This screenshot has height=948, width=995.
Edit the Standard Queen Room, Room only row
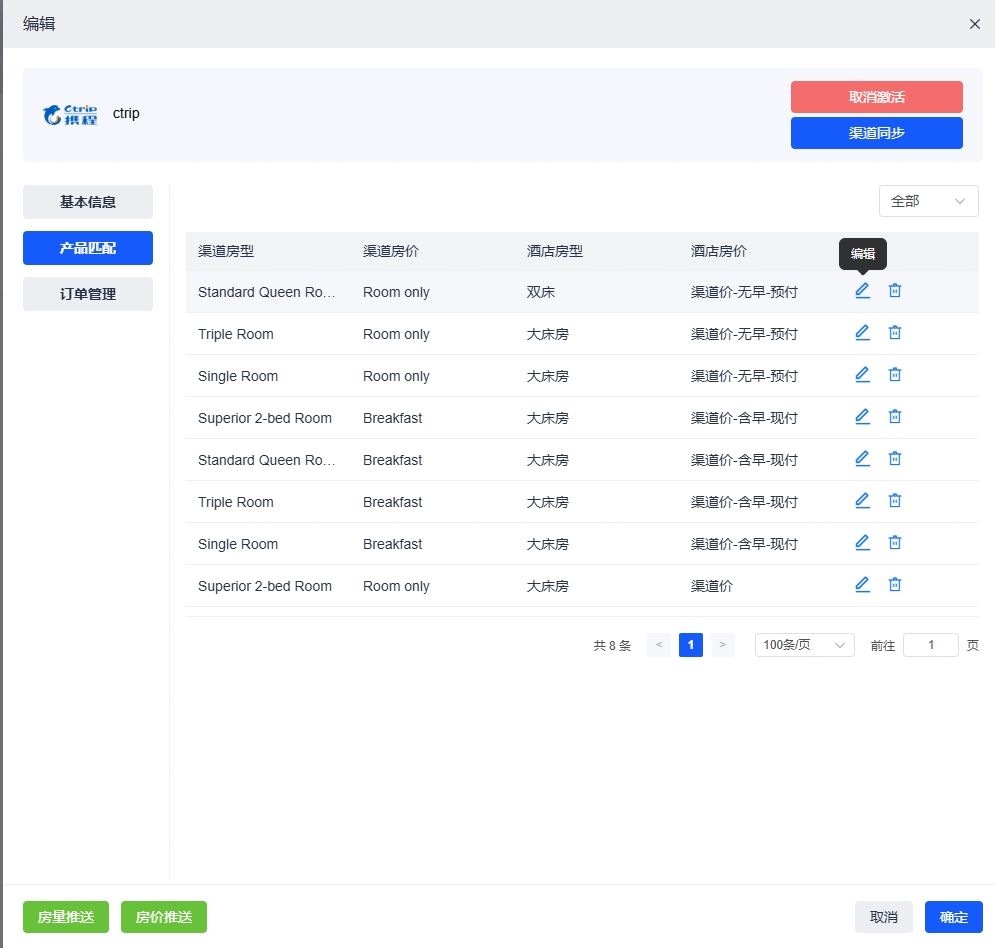tap(862, 291)
